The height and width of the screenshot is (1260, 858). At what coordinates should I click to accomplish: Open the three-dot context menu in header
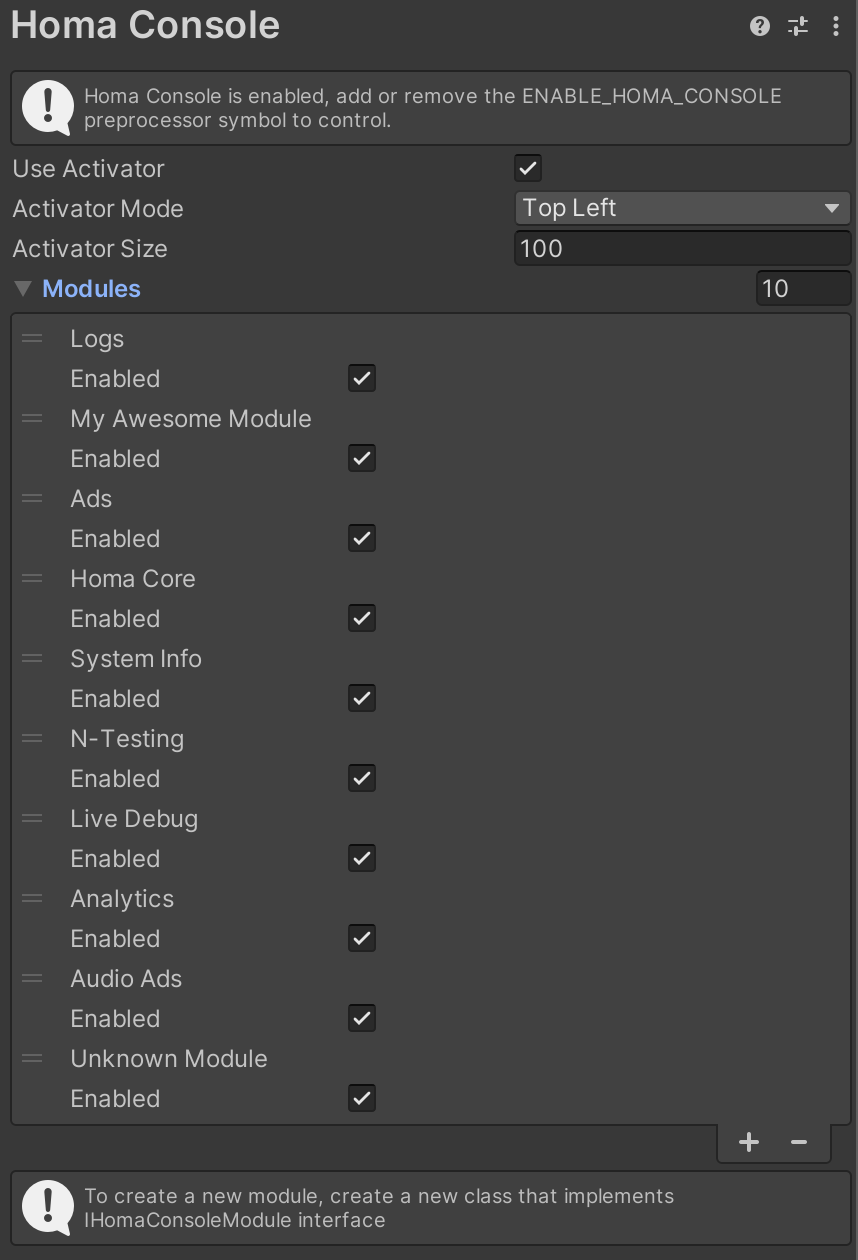[x=836, y=27]
